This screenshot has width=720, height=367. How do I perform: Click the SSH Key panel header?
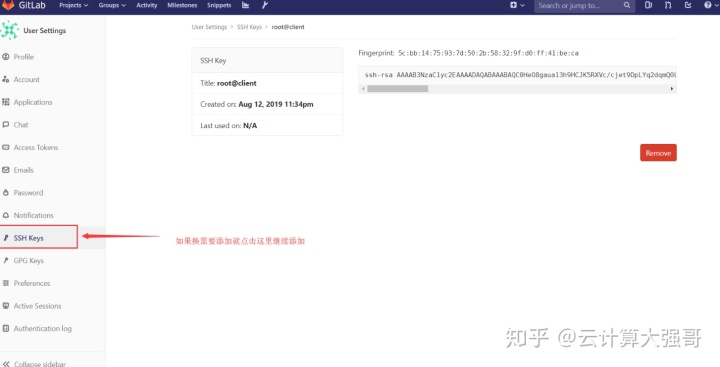click(267, 60)
